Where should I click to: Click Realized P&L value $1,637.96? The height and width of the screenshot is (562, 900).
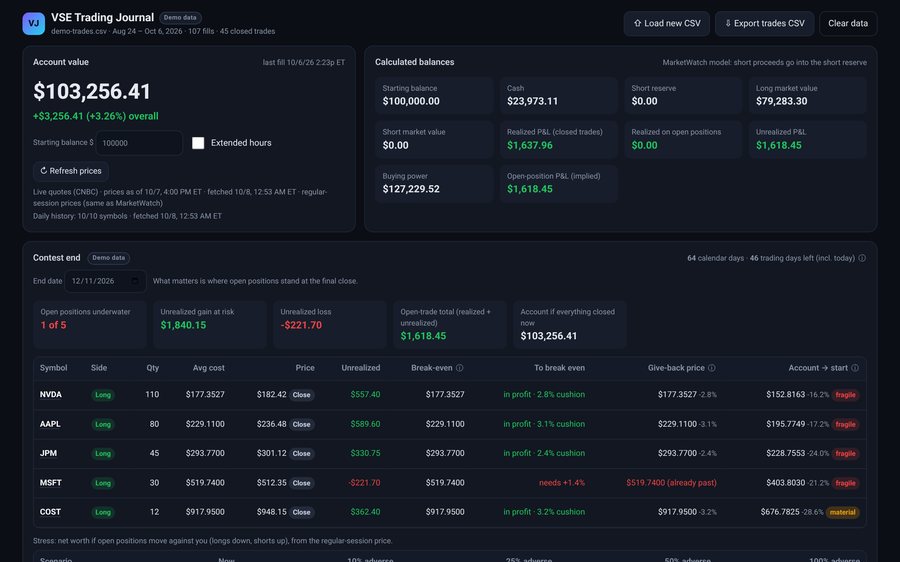(529, 145)
